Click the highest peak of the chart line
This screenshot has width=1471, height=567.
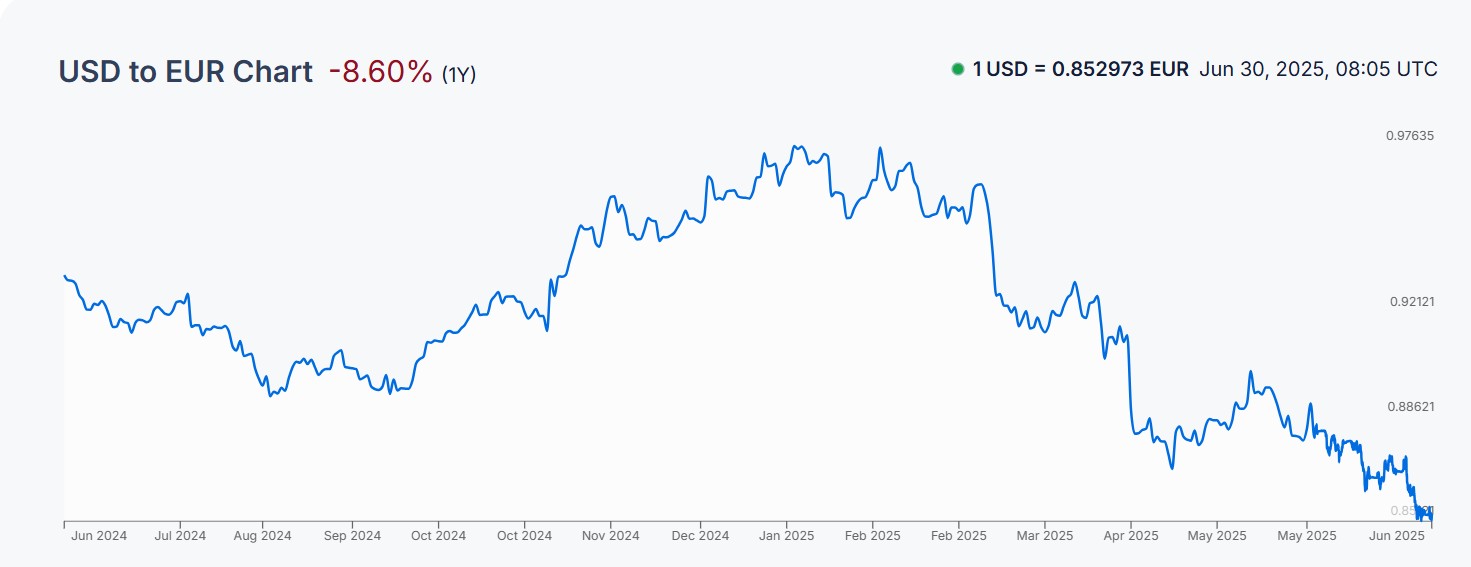[x=794, y=146]
